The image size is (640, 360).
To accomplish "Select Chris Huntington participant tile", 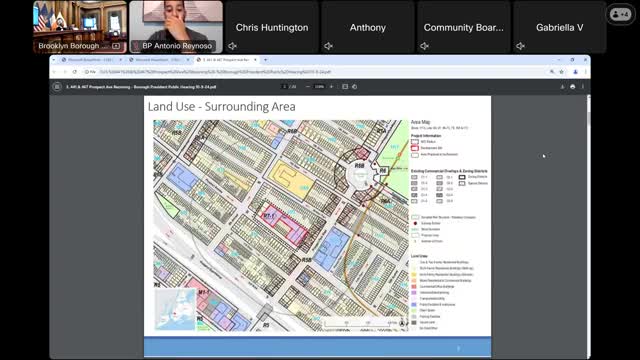I will coord(272,27).
